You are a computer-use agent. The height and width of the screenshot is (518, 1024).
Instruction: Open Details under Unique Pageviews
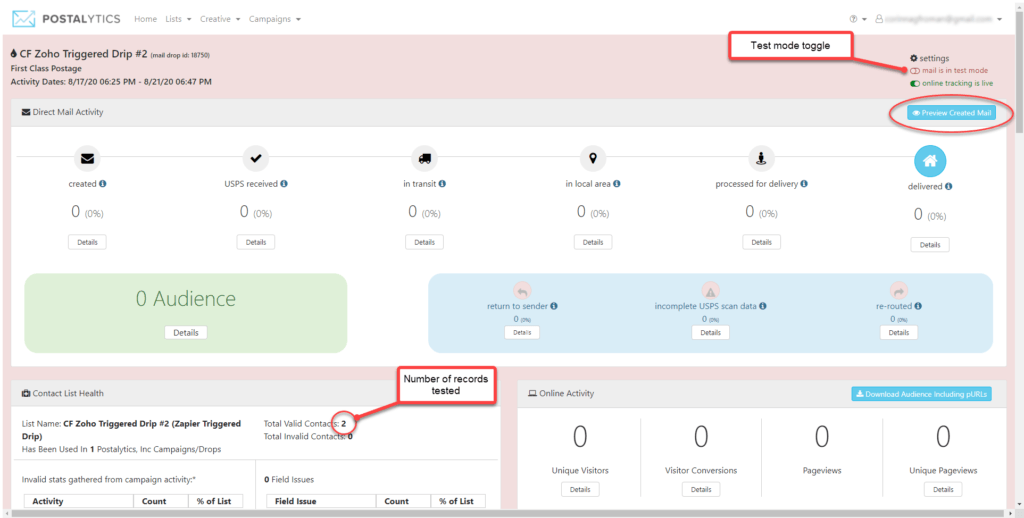tap(943, 489)
